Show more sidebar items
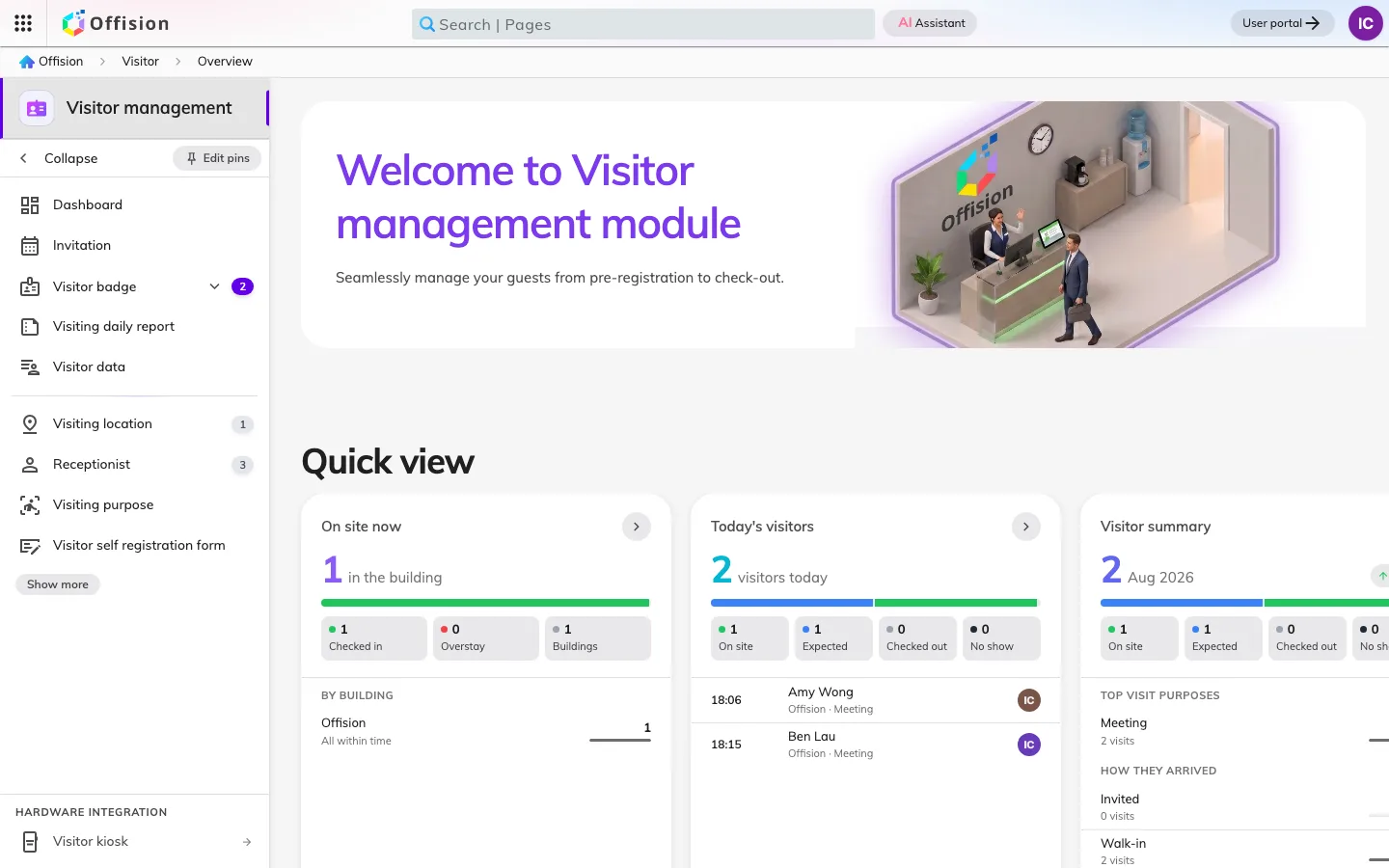 [x=58, y=584]
